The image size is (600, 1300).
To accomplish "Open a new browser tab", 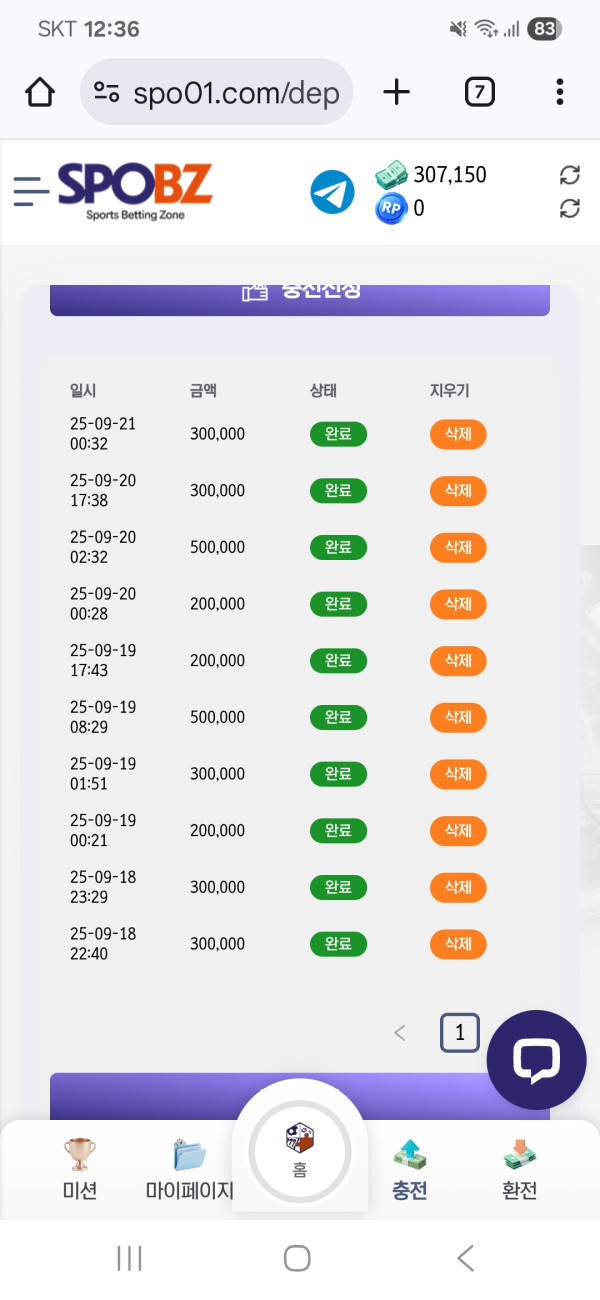I will 397,93.
